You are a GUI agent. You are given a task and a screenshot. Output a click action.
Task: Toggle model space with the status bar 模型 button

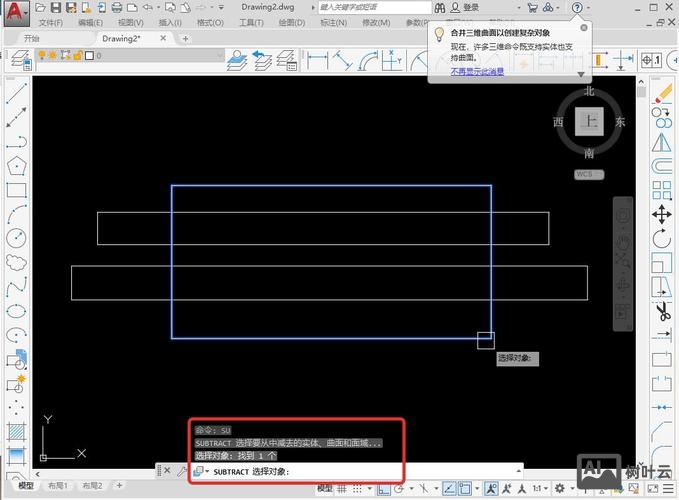click(326, 488)
